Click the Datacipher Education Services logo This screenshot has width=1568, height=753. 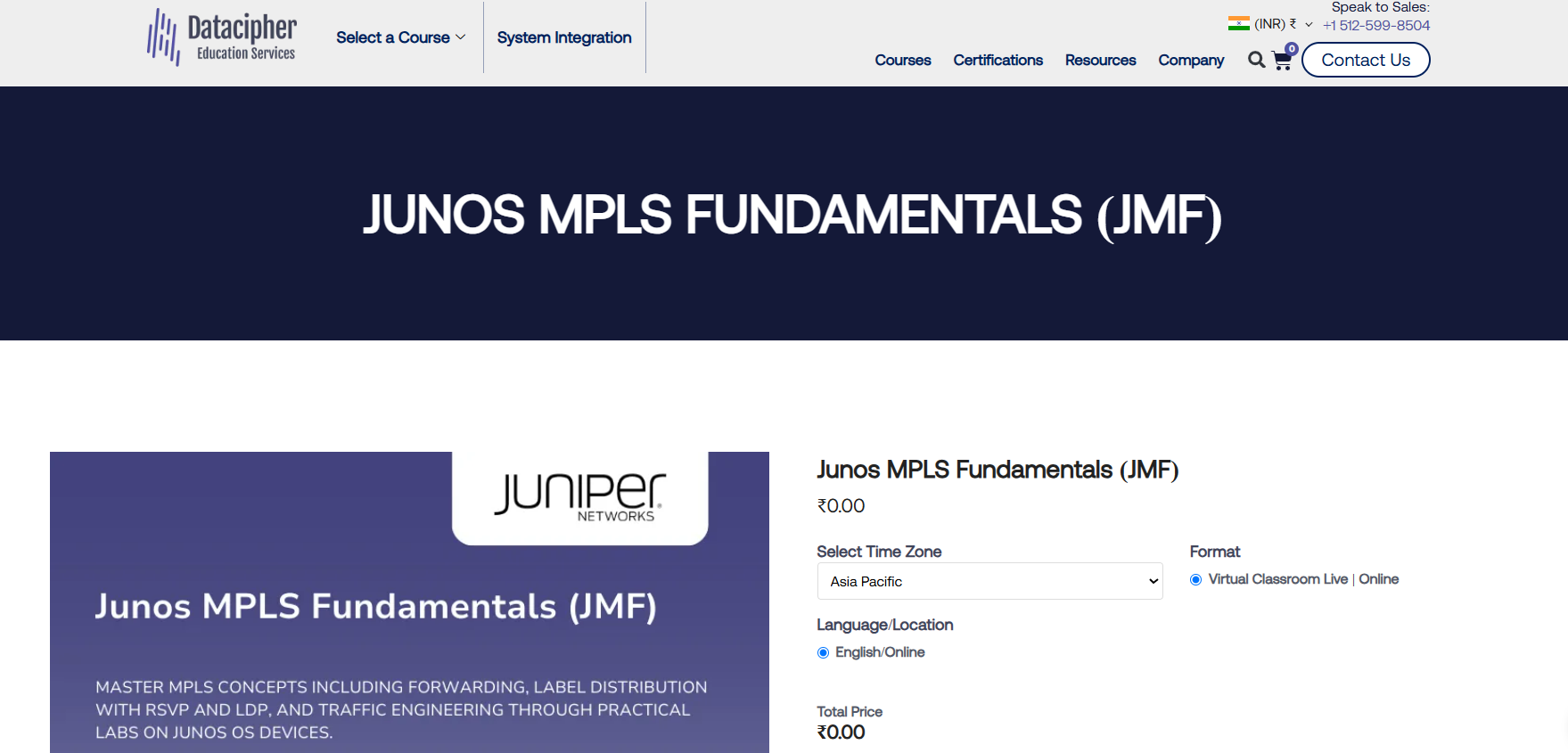222,37
